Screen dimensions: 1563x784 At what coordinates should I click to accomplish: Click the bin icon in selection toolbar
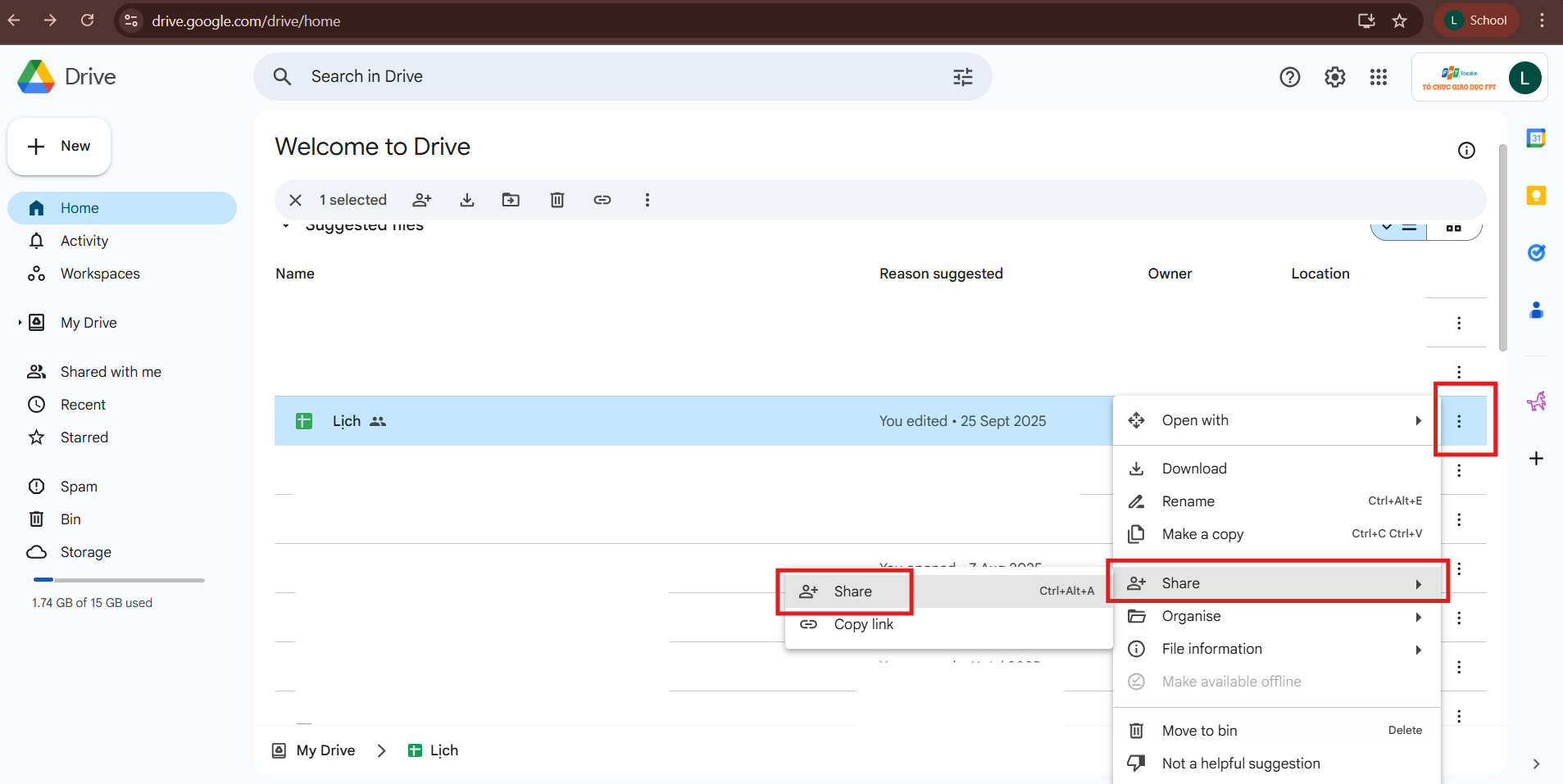pyautogui.click(x=557, y=200)
